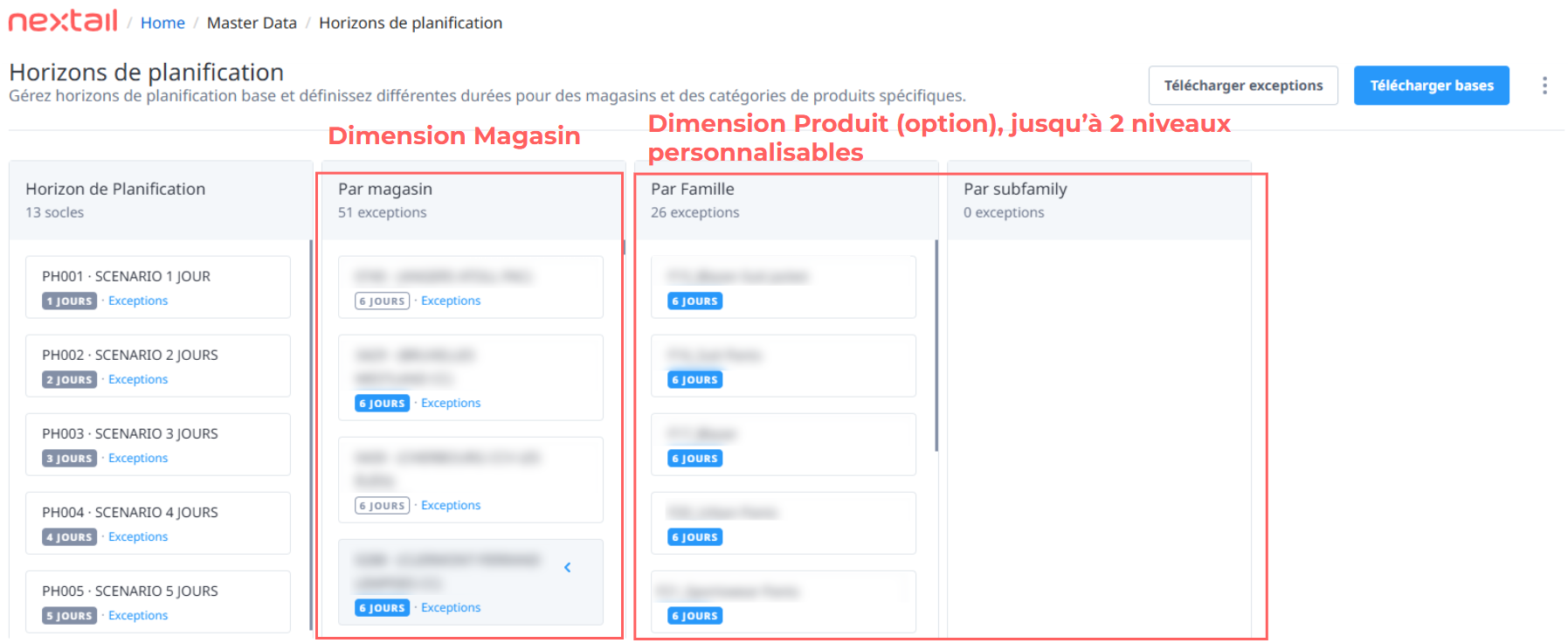Collapse the selected store card chevron
The width and height of the screenshot is (1568, 643).
point(568,568)
